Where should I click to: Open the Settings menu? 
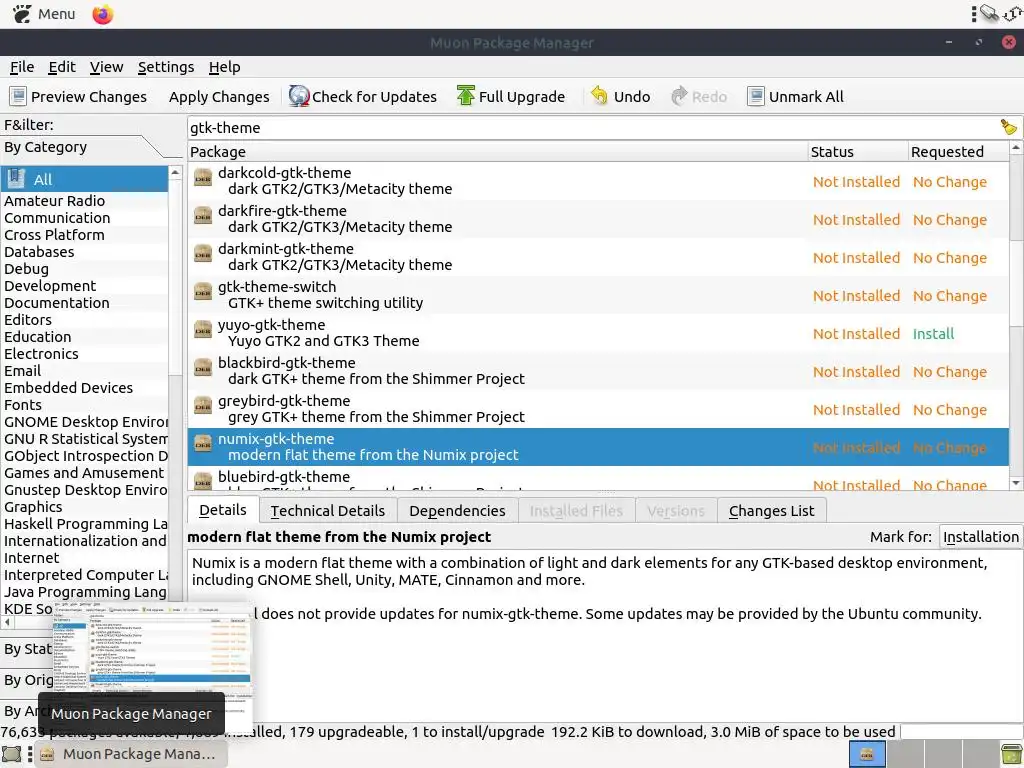[x=166, y=67]
